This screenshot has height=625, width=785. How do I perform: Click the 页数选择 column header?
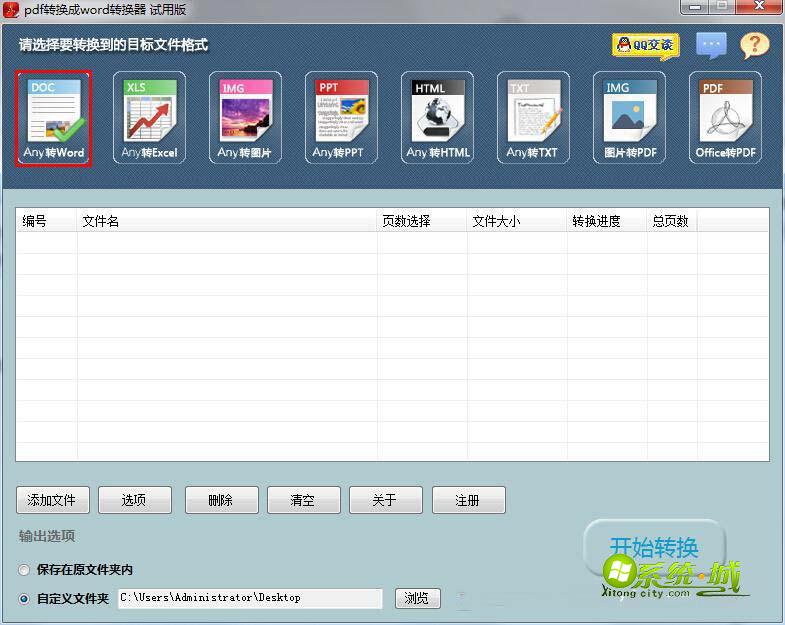click(x=422, y=221)
